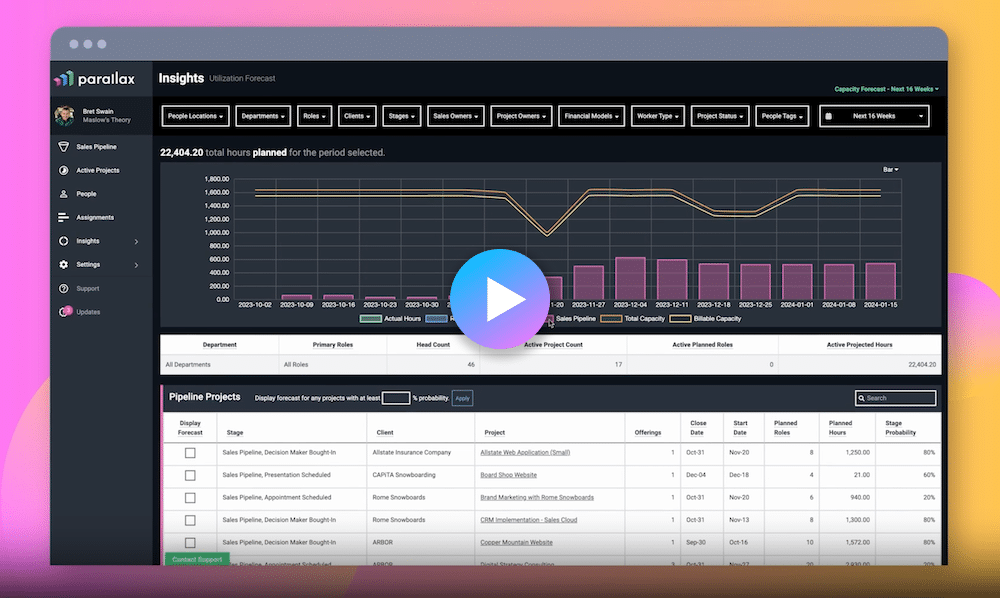Sort pipeline table by Client column header

[385, 433]
